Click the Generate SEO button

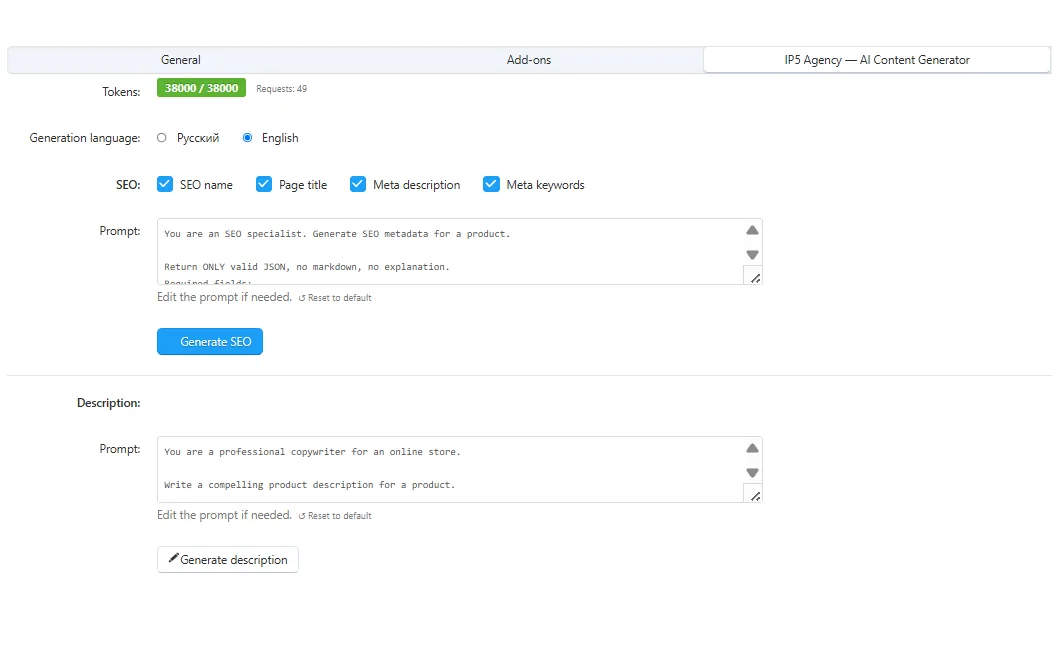[x=210, y=341]
